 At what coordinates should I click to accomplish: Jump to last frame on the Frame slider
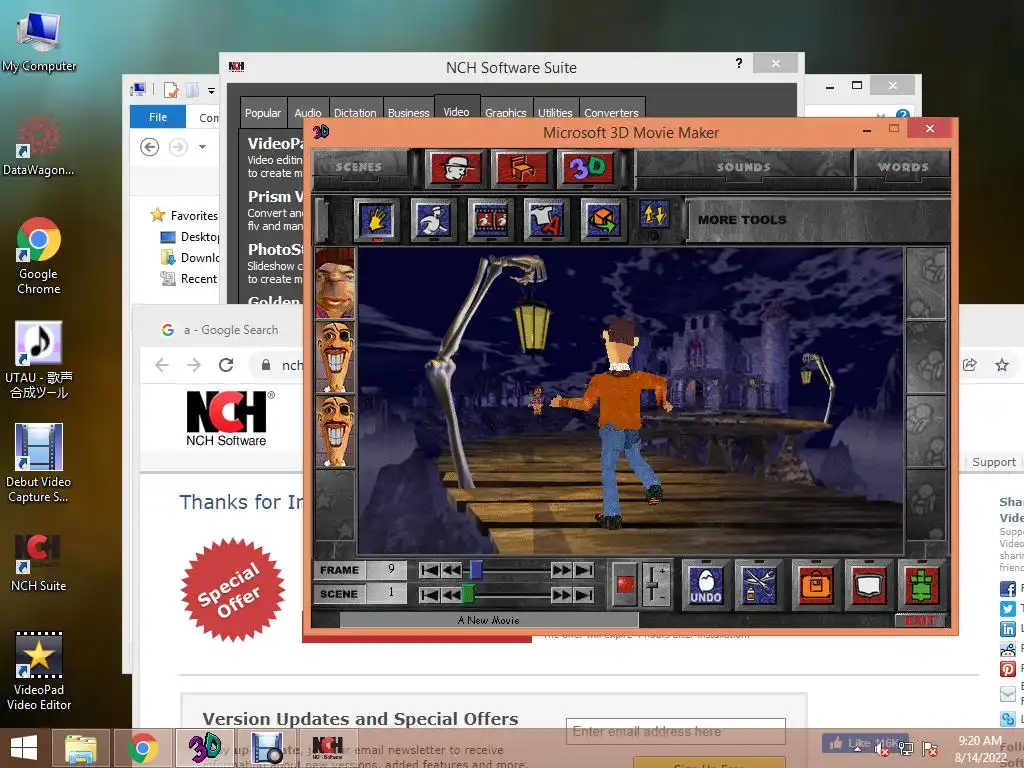pos(584,570)
